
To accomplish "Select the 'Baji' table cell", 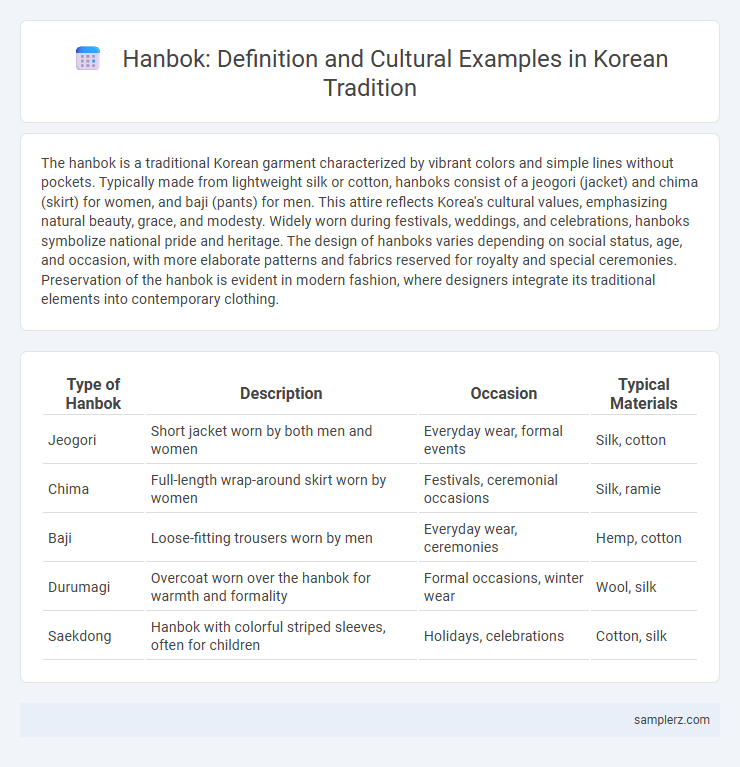I will click(93, 538).
